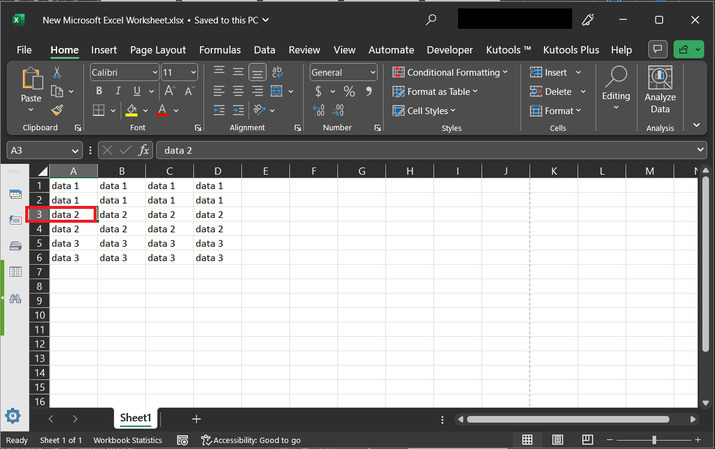This screenshot has width=715, height=449.
Task: Switch to the Formulas ribbon tab
Action: [219, 50]
